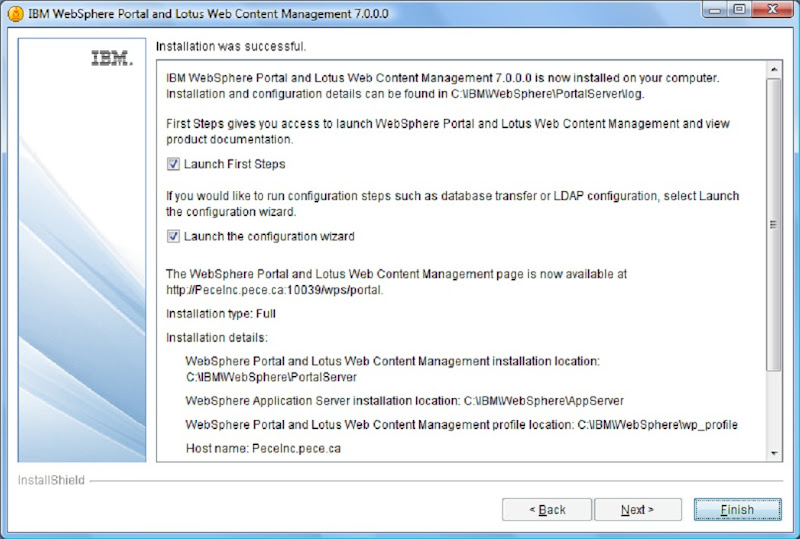Click the Finish button
Screen dimensions: 800x539
tap(737, 509)
